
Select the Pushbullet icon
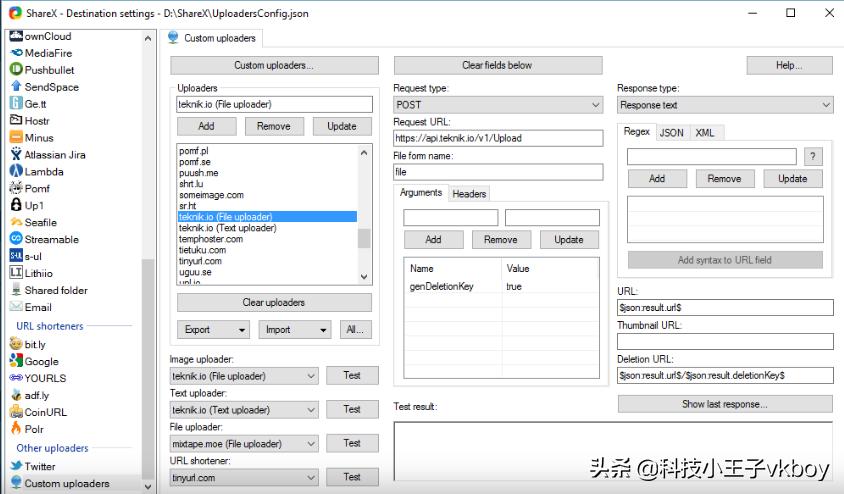click(16, 69)
